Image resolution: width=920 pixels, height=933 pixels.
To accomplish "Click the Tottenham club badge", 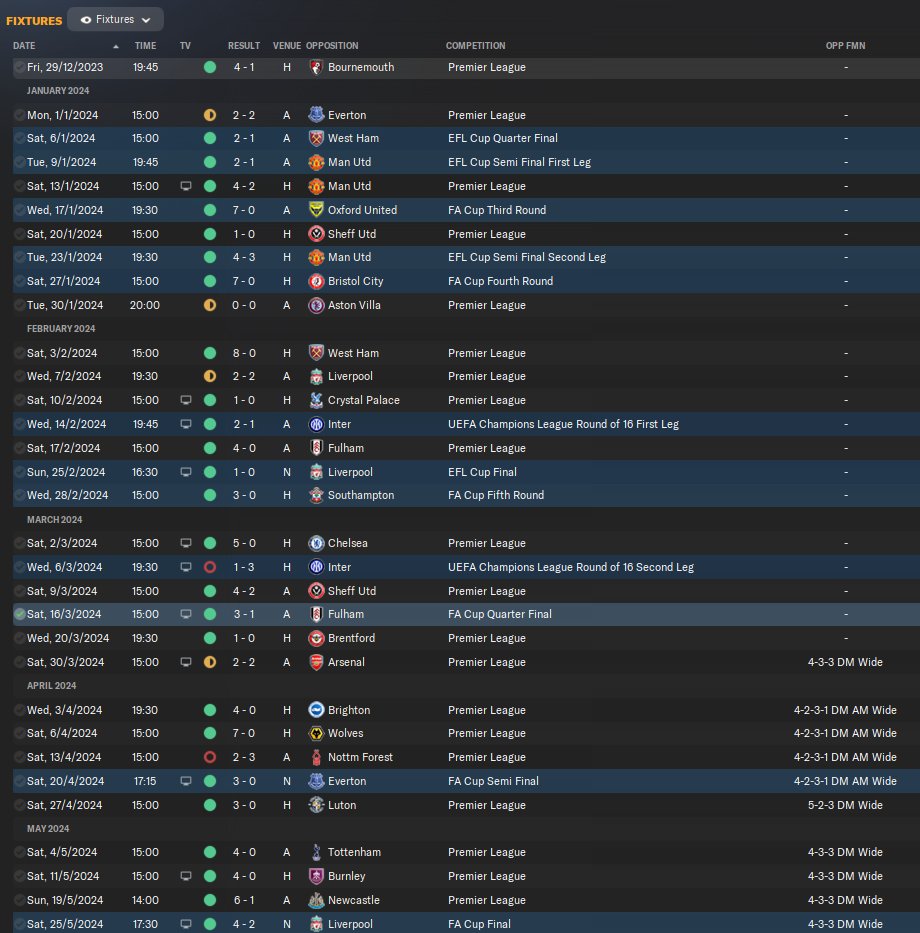I will point(316,852).
